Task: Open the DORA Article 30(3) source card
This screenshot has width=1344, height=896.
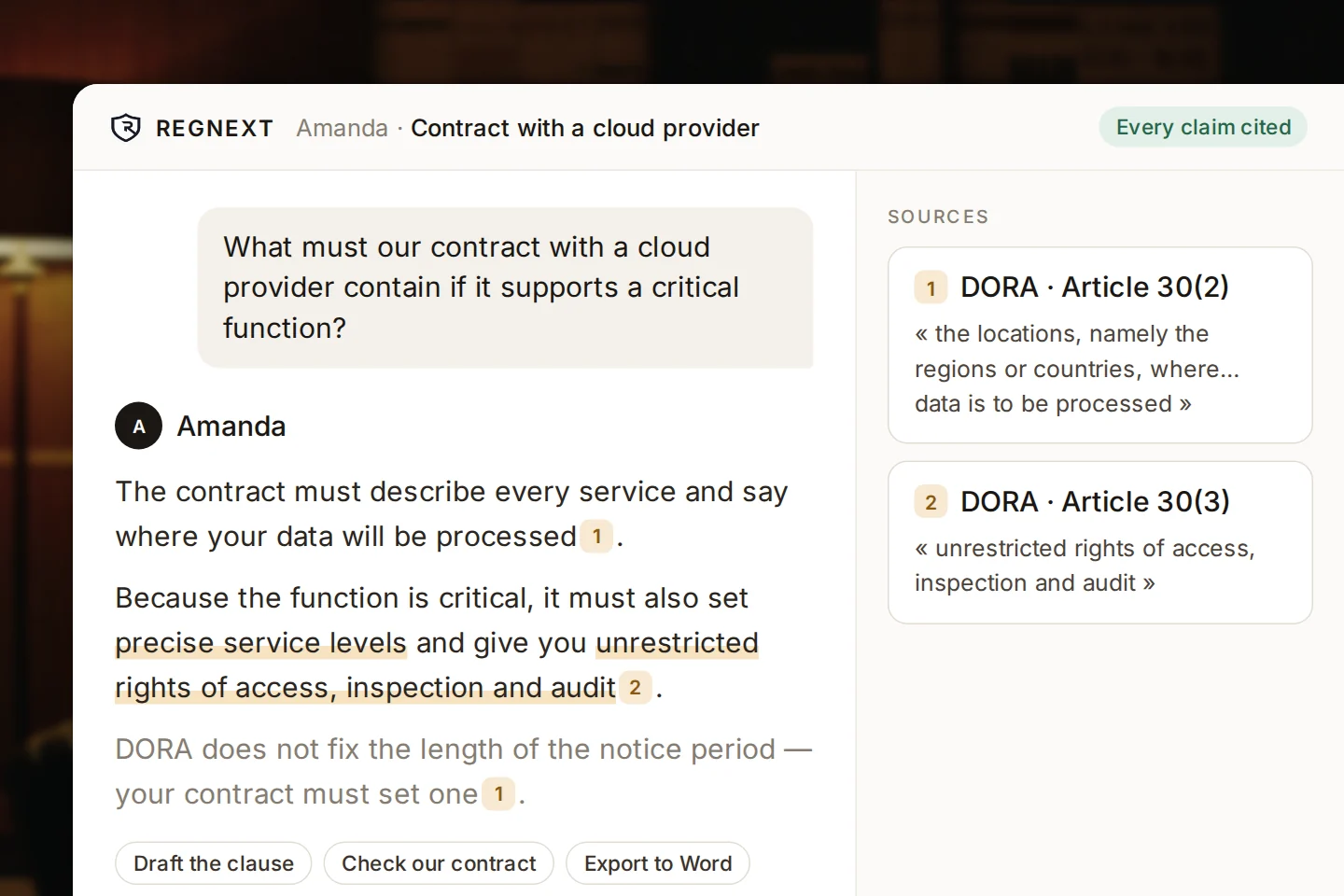Action: (x=1100, y=542)
